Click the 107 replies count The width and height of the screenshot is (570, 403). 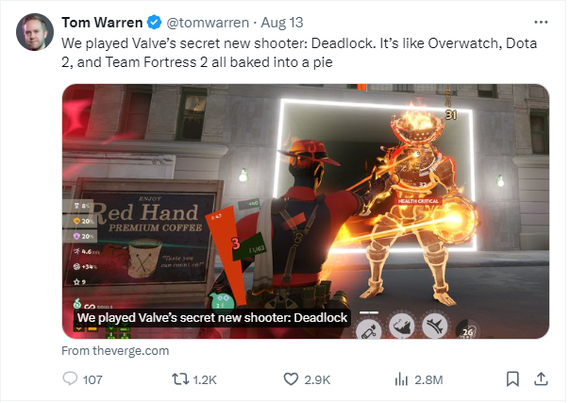92,380
